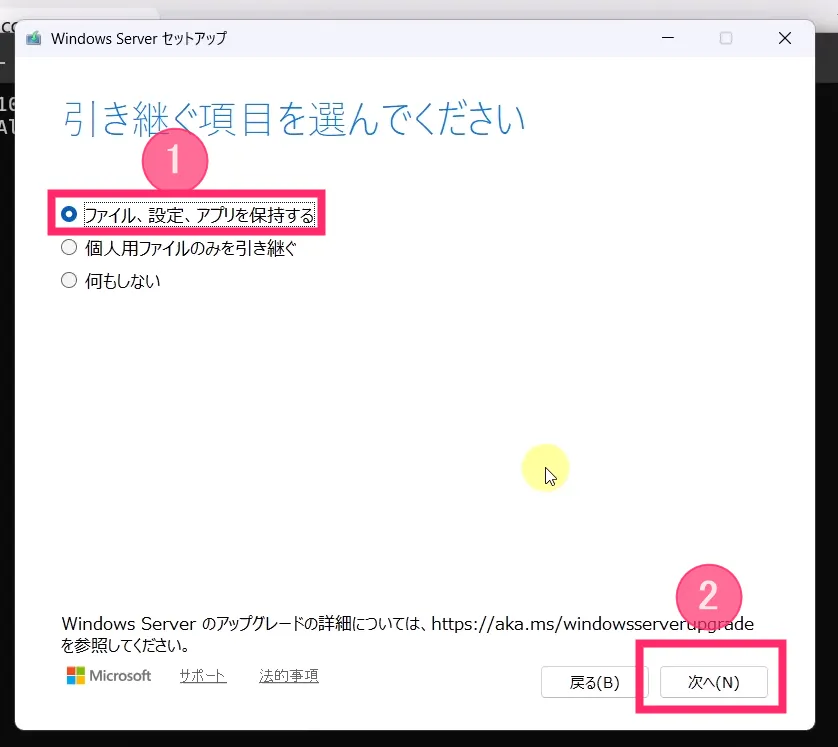
Task: Click the pink circle badge numbered 1
Action: point(174,160)
